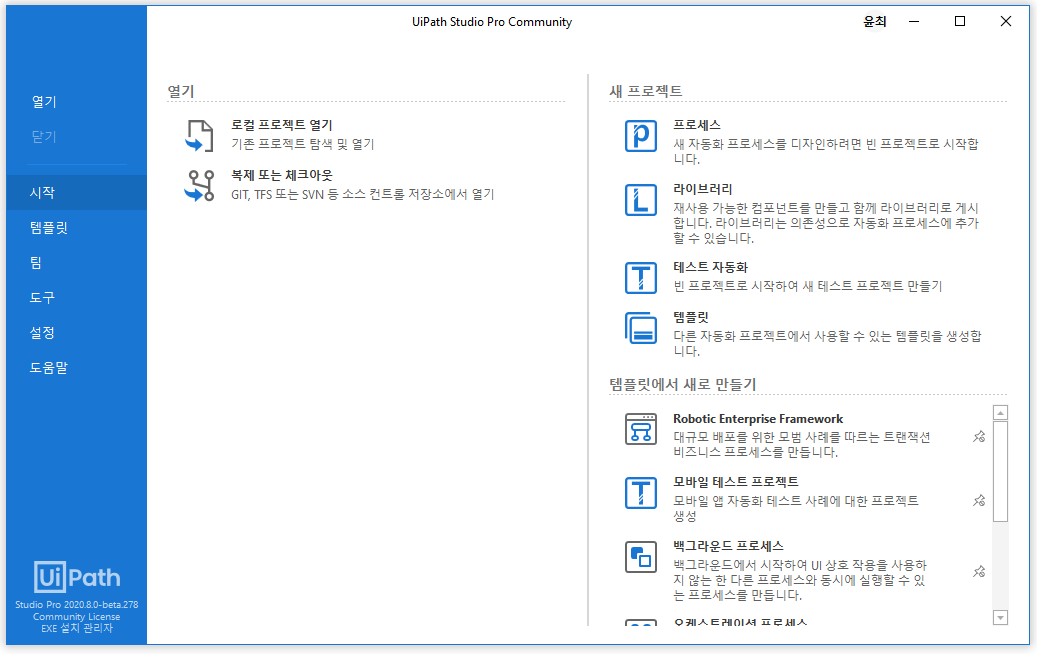Select the 시작 tab in sidebar
This screenshot has width=1037, height=654.
point(76,192)
